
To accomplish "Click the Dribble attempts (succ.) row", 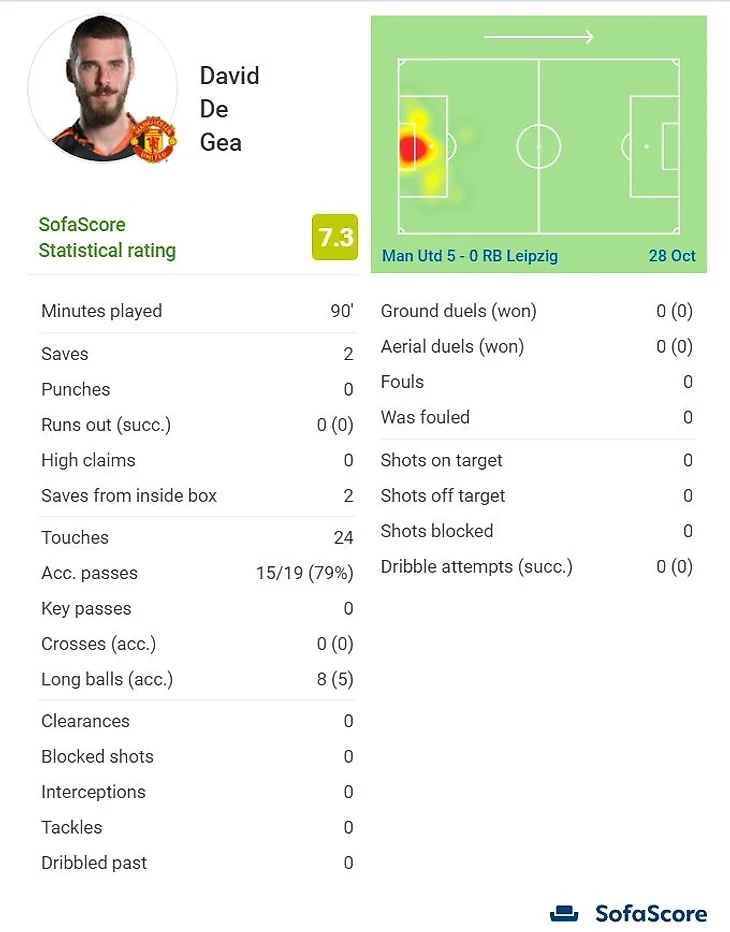I will (536, 567).
